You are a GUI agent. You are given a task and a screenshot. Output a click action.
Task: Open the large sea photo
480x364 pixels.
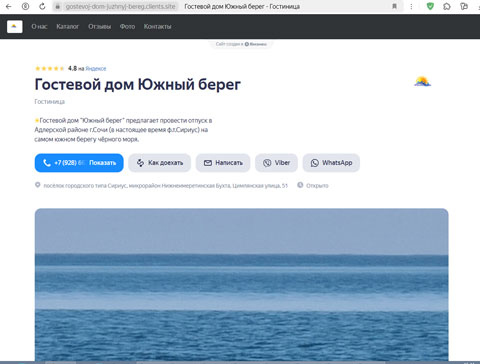tap(241, 284)
